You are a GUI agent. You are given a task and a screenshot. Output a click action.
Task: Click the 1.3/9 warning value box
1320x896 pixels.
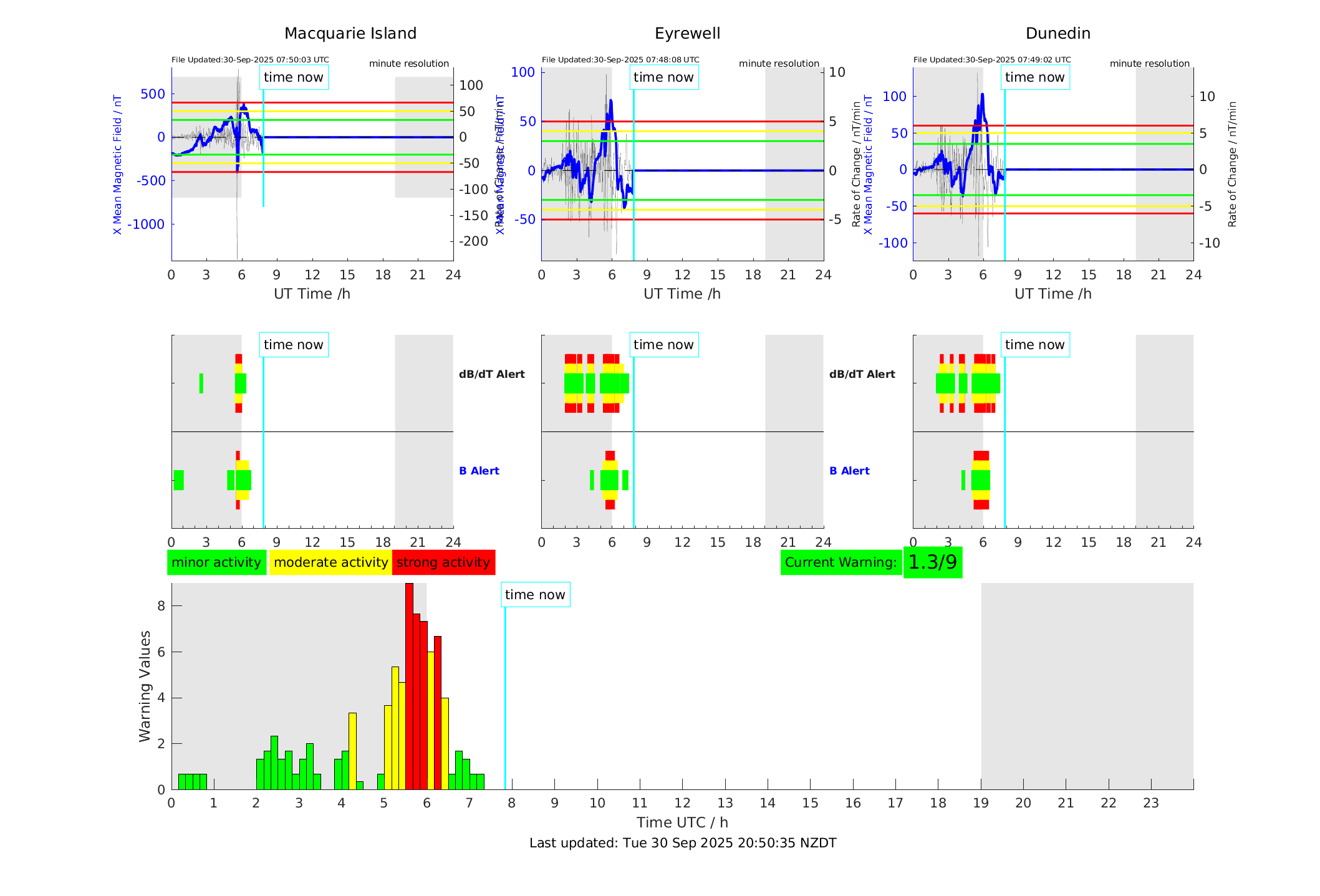point(932,562)
